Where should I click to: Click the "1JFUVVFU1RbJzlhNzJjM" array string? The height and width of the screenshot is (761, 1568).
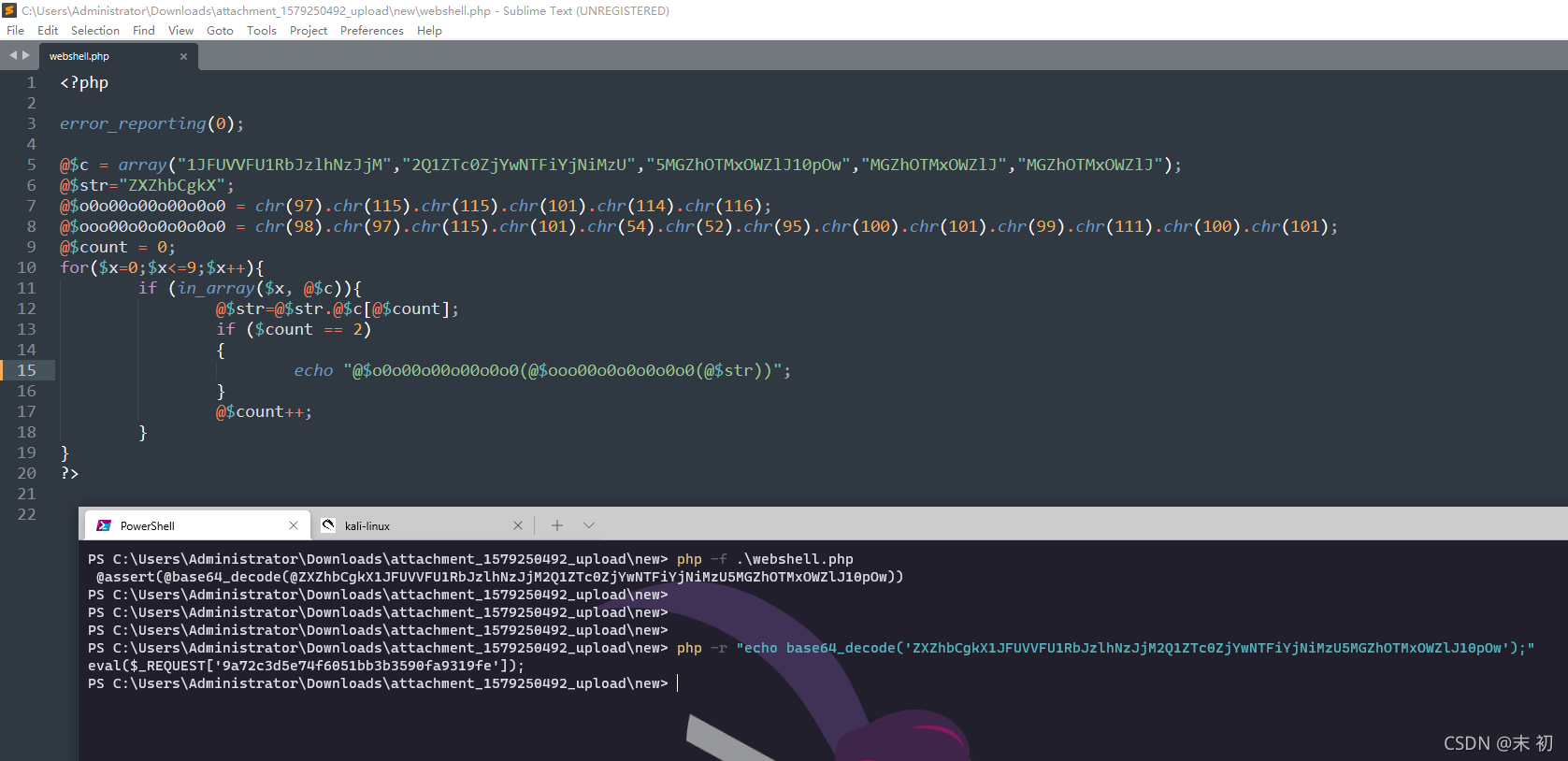point(283,165)
